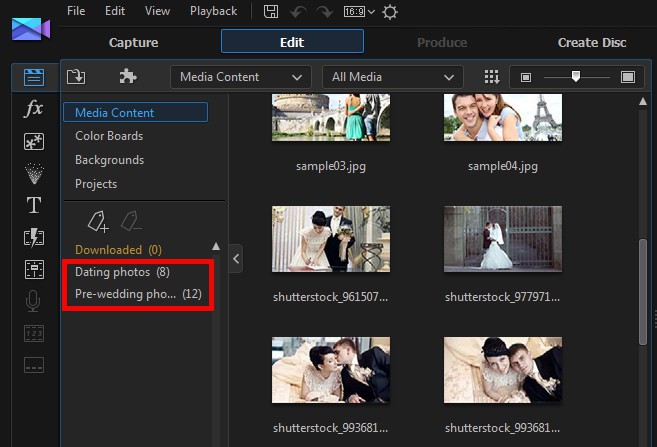Open the Effect Room fx icon
Viewport: 657px width, 447px height.
pos(34,109)
